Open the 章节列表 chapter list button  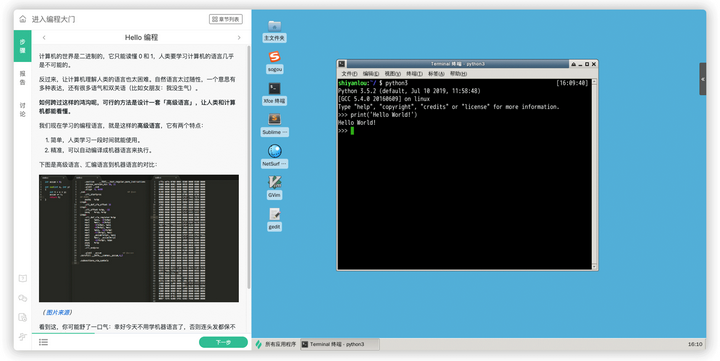click(225, 19)
